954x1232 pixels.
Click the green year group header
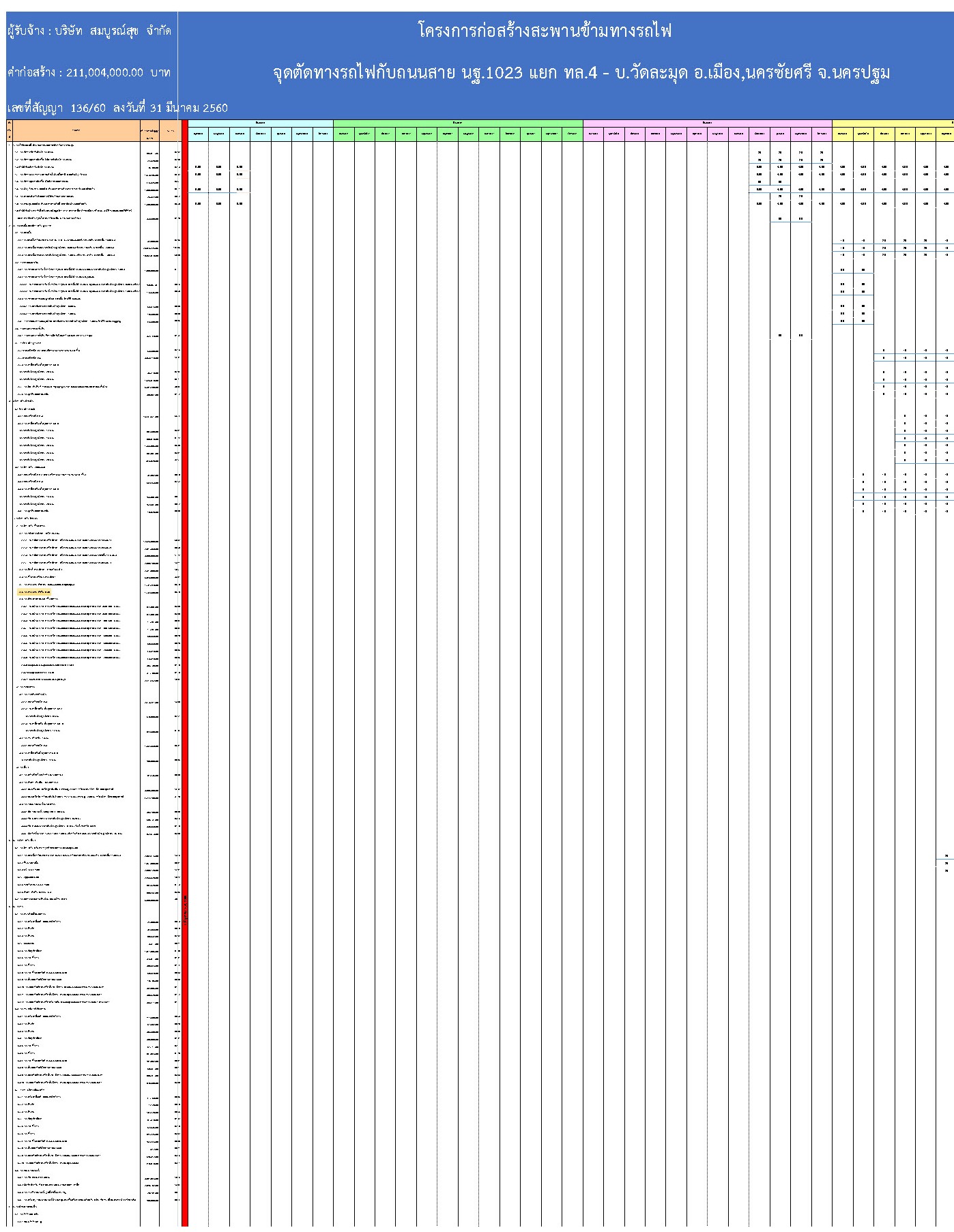point(457,123)
